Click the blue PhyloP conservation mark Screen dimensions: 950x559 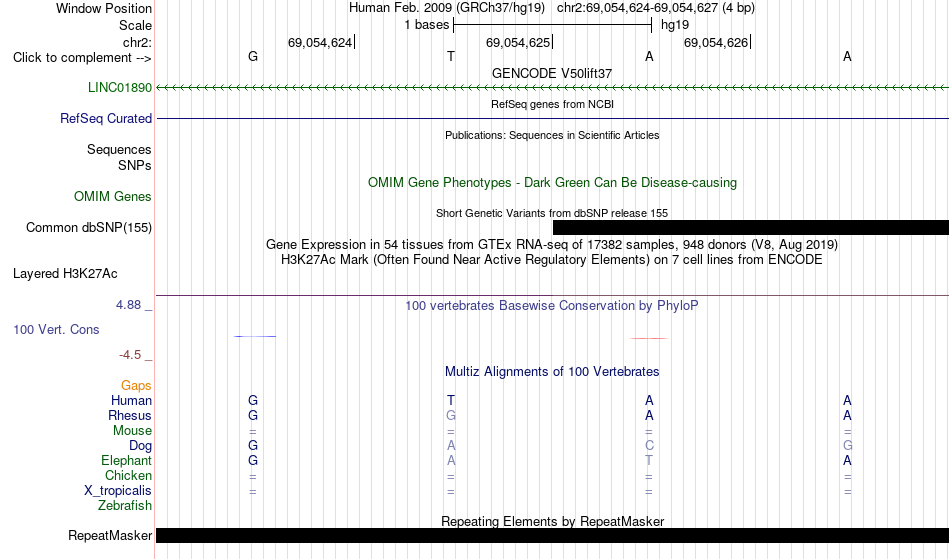click(x=254, y=336)
